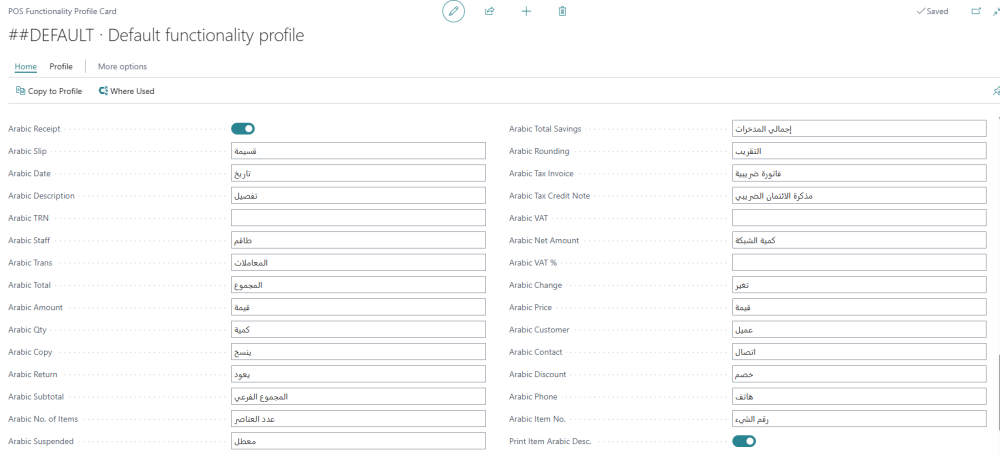Open the Profile tab

tap(61, 66)
